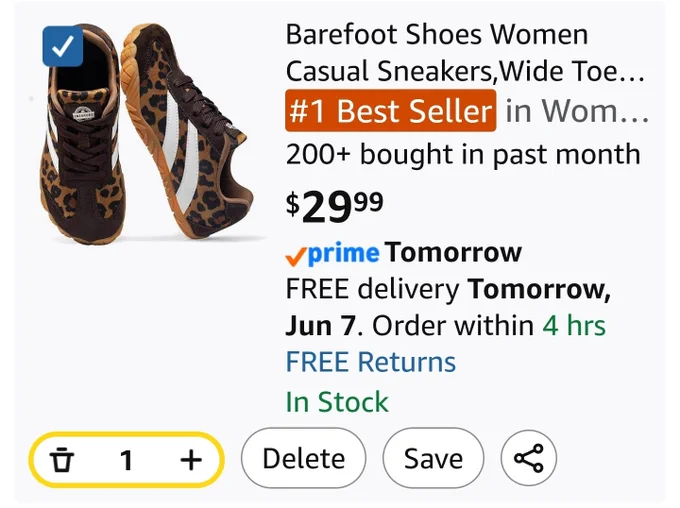Click the '200+ bought in past month' text

[x=463, y=154]
